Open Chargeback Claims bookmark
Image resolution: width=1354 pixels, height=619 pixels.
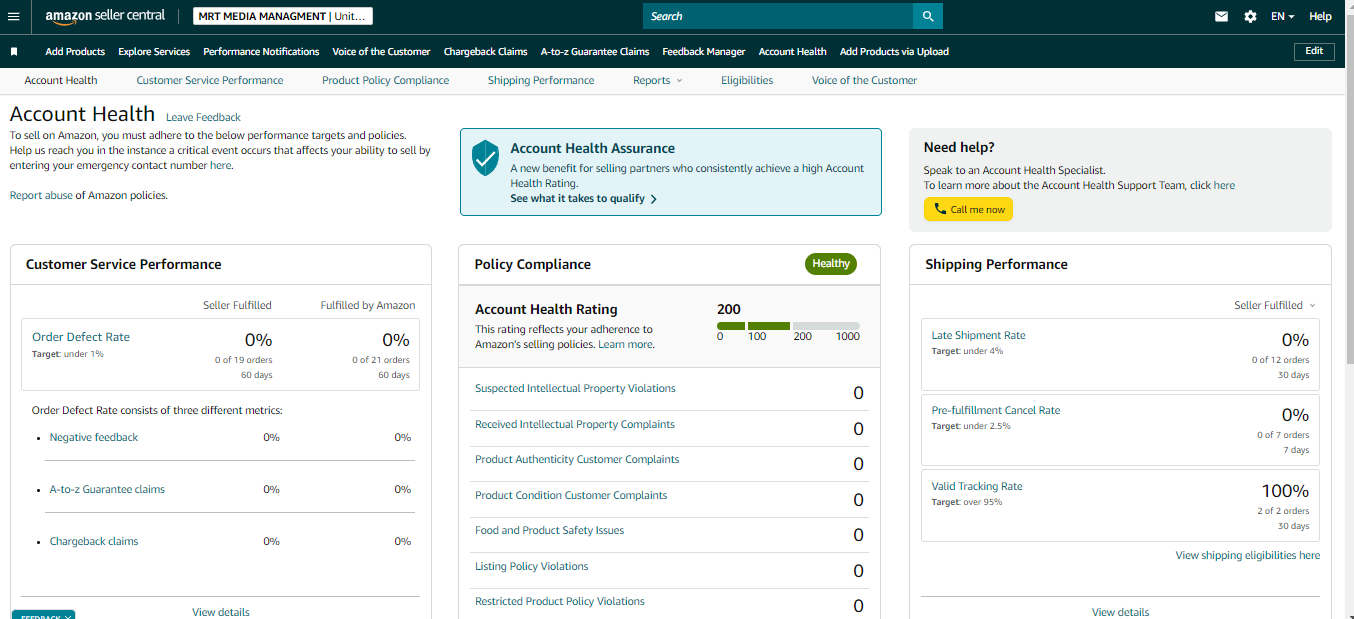click(x=486, y=51)
